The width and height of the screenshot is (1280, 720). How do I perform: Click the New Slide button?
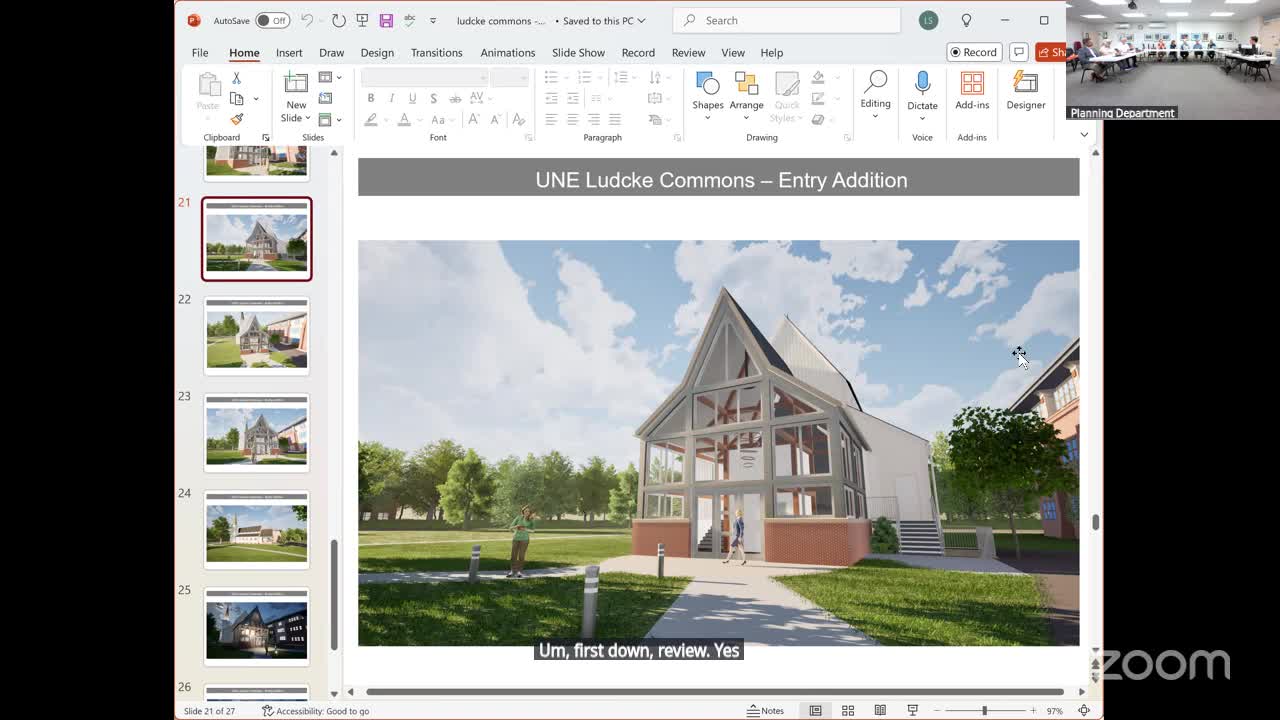pyautogui.click(x=296, y=97)
